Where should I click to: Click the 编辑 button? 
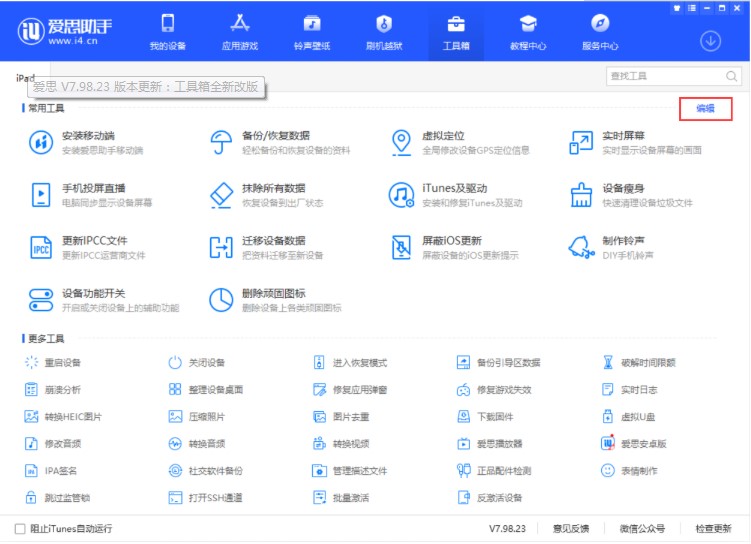click(705, 108)
